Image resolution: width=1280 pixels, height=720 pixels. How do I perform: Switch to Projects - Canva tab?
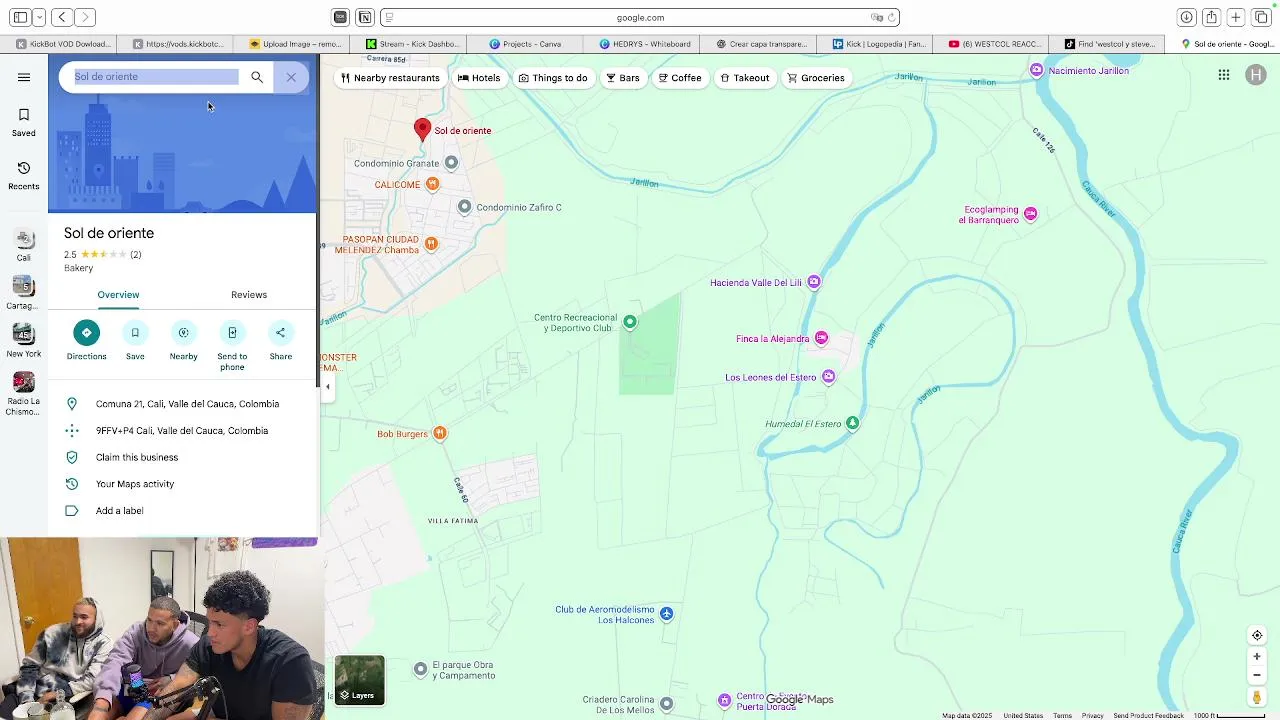click(525, 44)
